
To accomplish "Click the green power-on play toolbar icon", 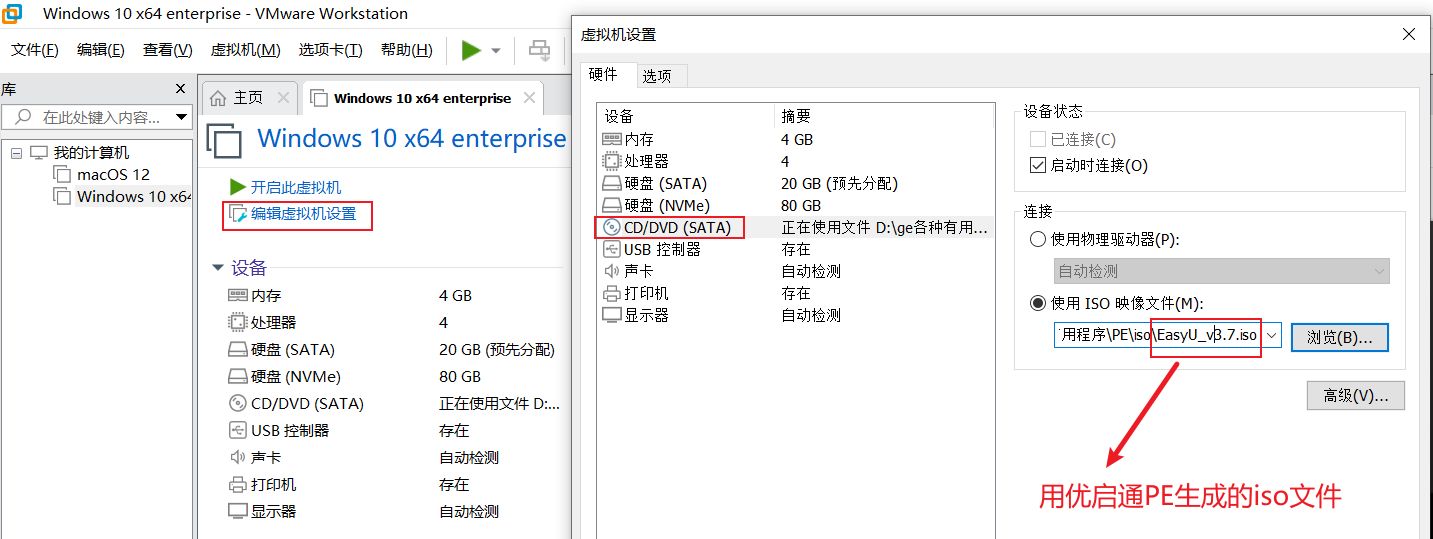I will pos(471,50).
